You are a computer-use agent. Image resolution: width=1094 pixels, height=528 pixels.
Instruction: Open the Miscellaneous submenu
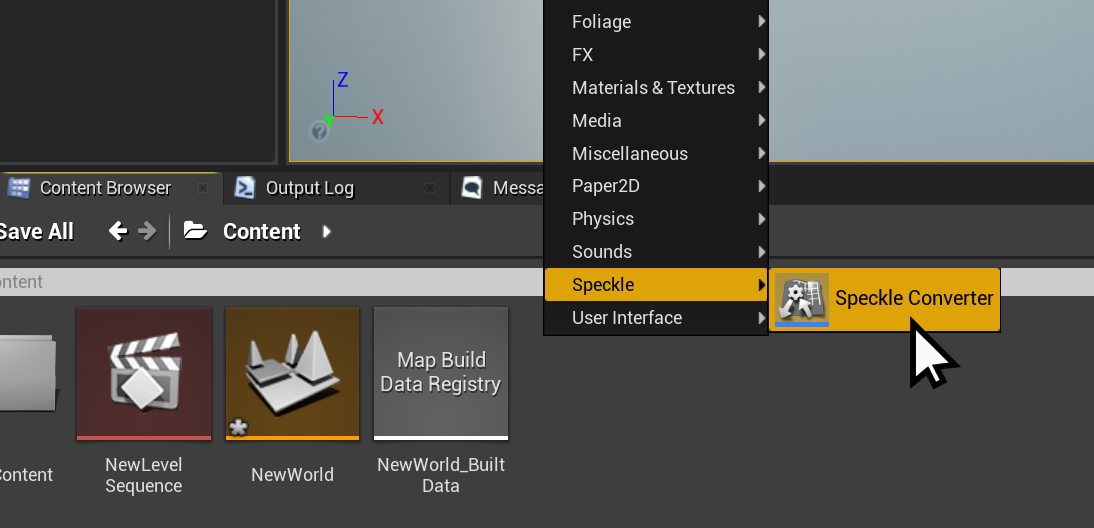click(656, 153)
